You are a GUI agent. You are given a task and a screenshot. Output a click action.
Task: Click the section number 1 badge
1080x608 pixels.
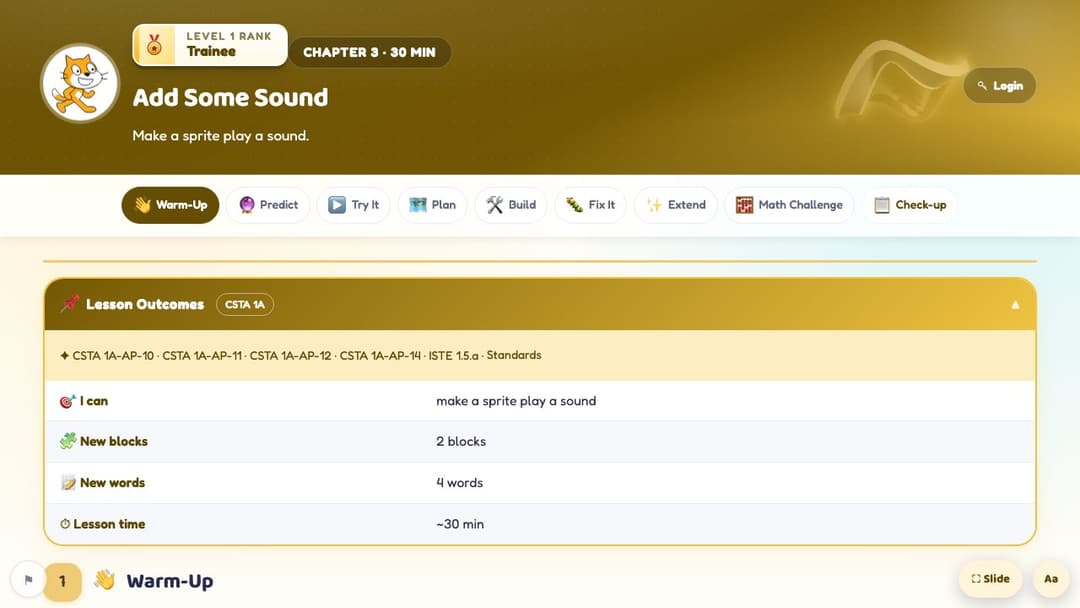[x=62, y=582]
